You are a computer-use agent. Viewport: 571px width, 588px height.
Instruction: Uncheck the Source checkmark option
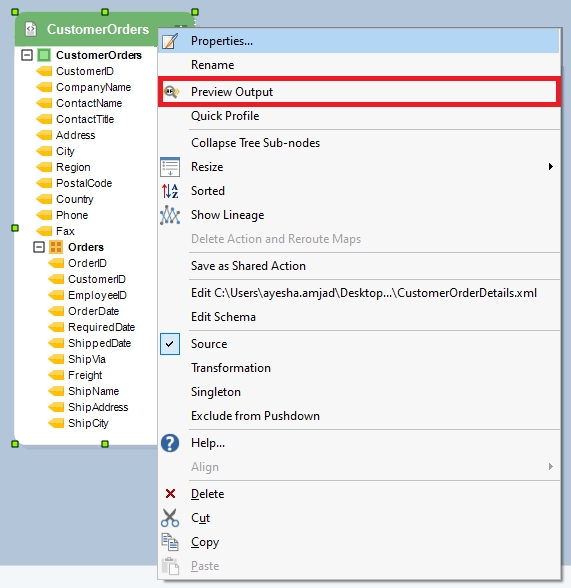tap(209, 344)
